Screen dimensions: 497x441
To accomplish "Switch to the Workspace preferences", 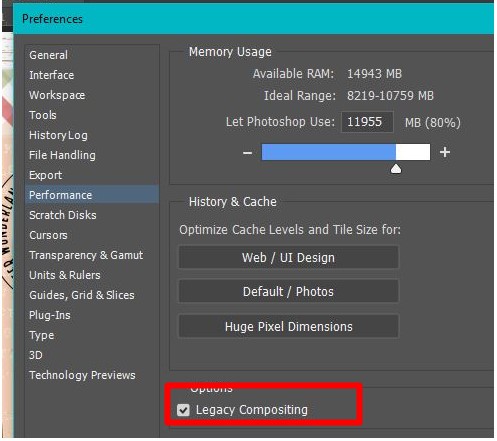I will (57, 95).
